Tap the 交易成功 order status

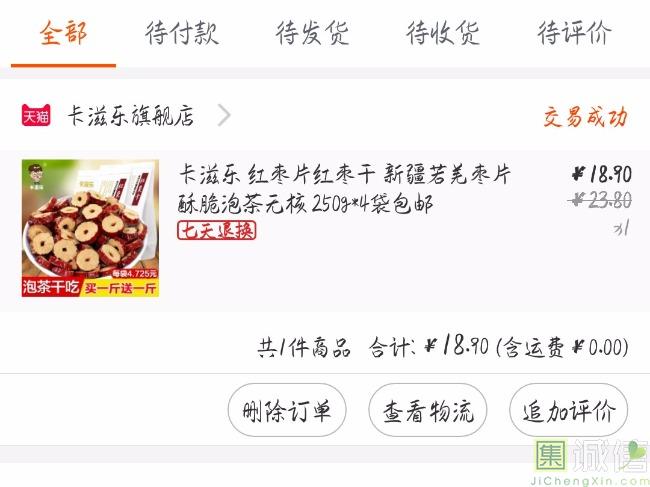point(585,116)
